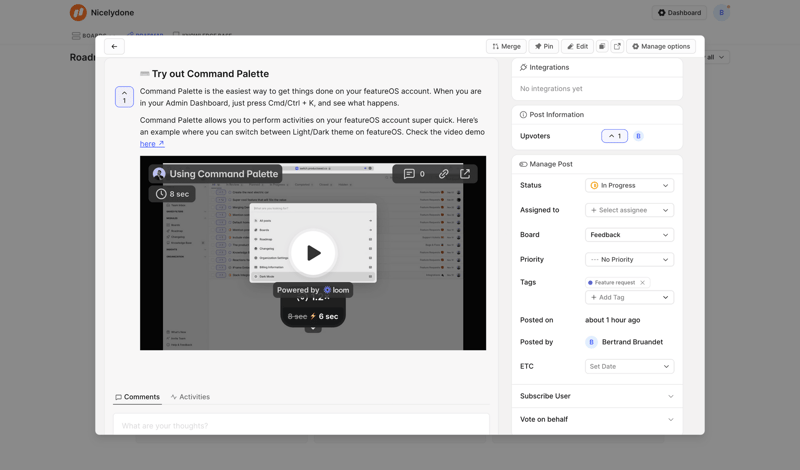Click the Integrations plug icon
Viewport: 800px width, 470px height.
(523, 67)
